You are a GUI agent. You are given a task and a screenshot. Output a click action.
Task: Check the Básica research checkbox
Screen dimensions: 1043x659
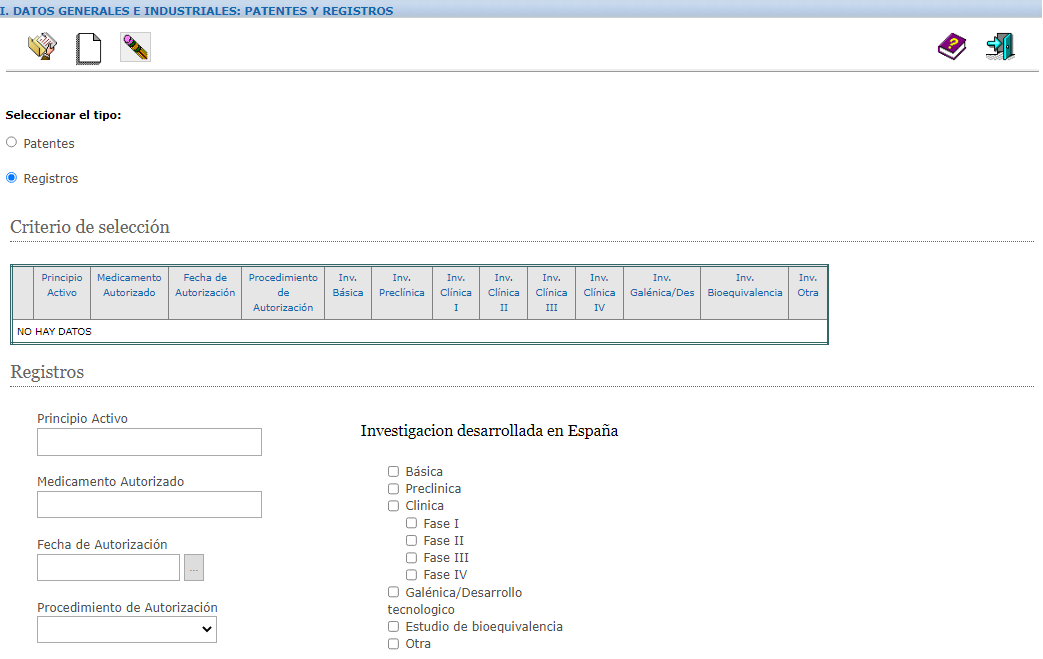coord(393,471)
